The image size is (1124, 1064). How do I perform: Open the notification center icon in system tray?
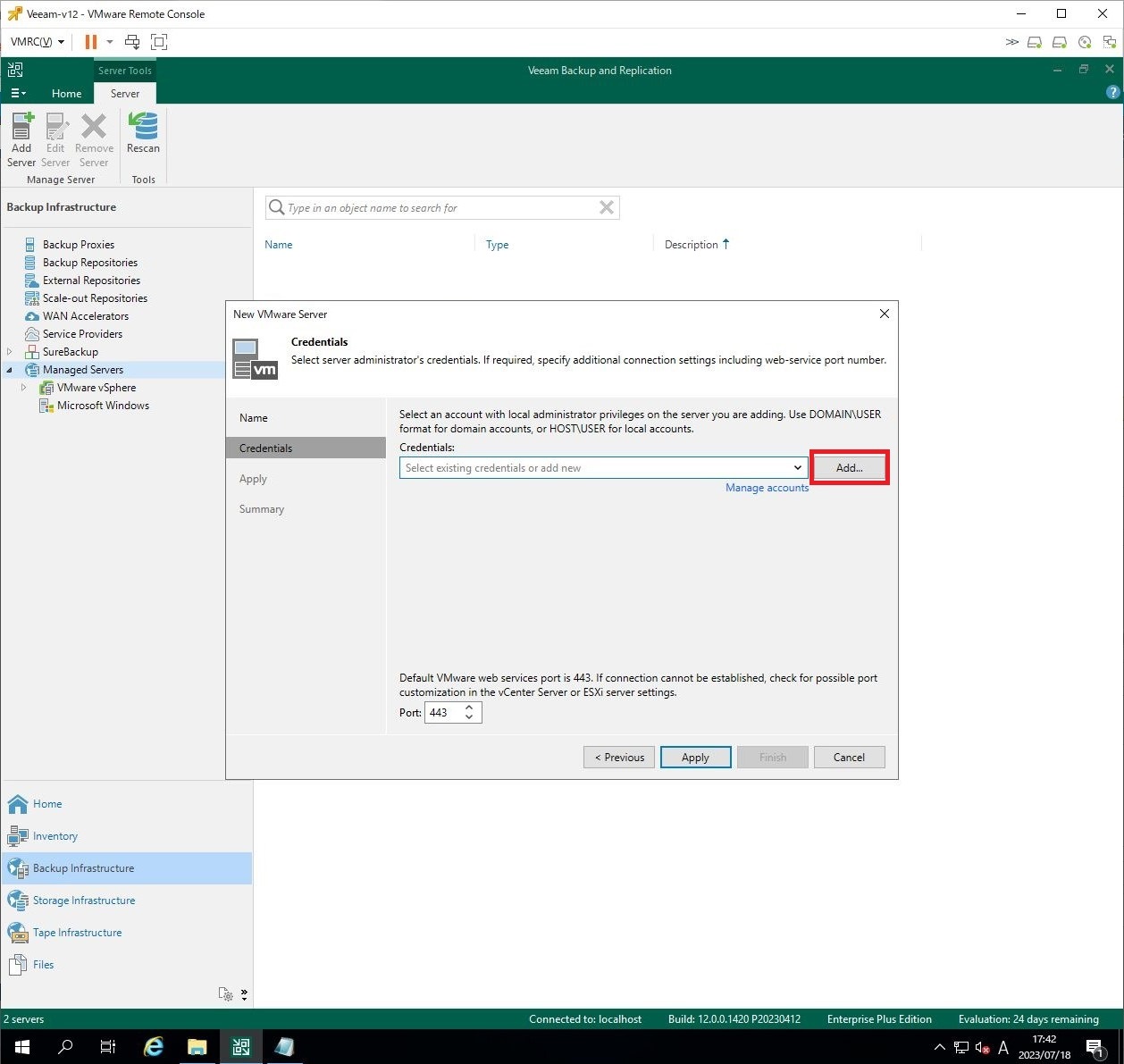(1095, 1047)
